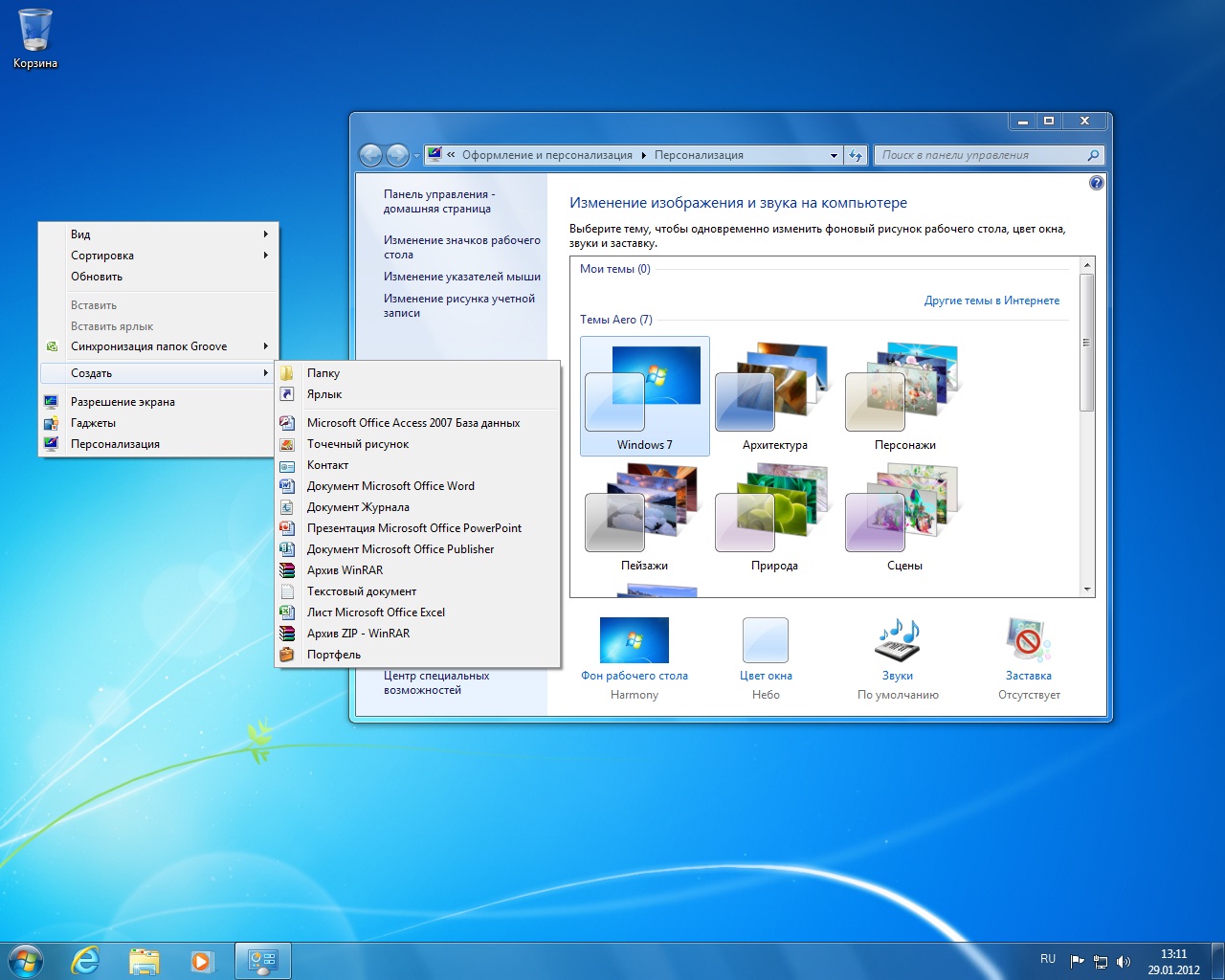Click the PowerPoint presentation menu icon
Screen dimensions: 1225x980
pos(287,528)
